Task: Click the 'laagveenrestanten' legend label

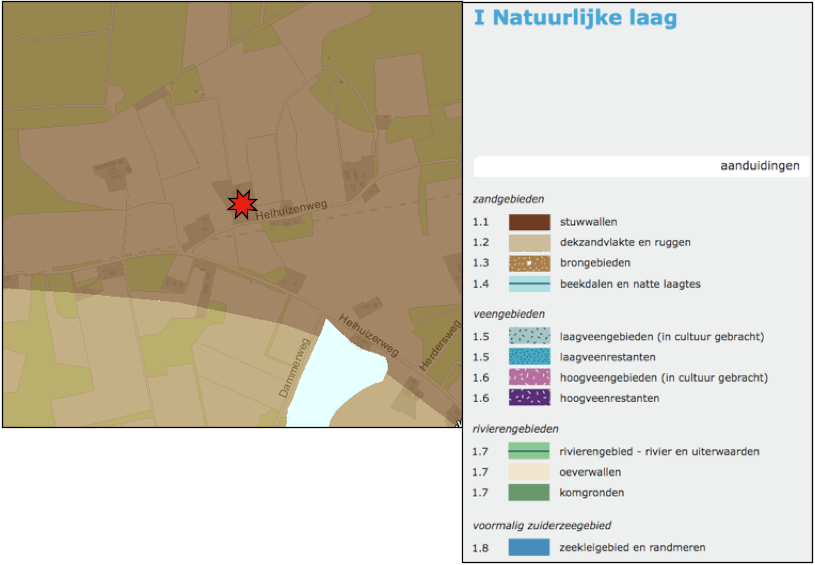Action: [608, 357]
